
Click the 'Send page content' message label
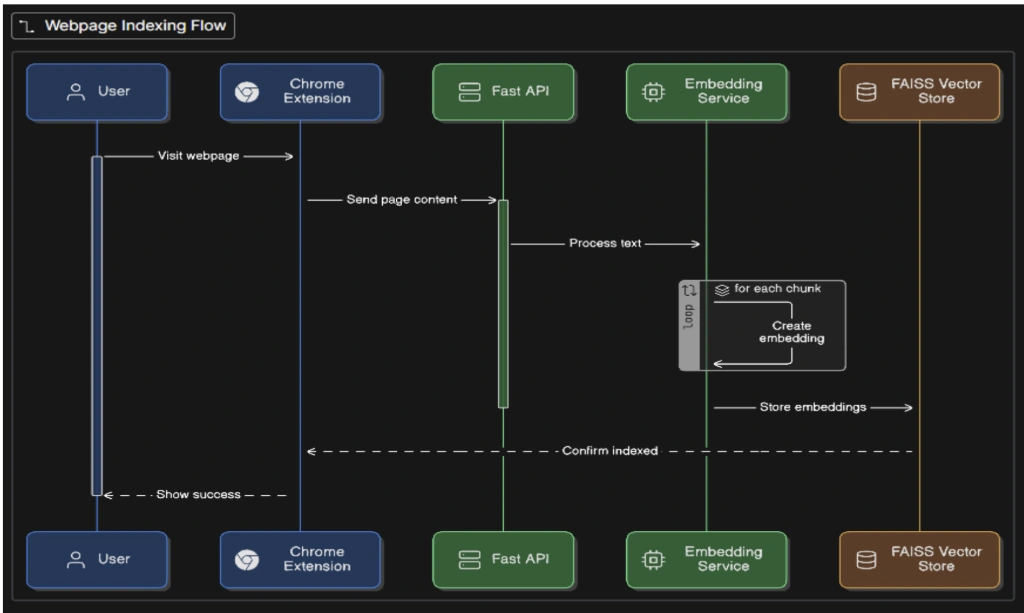pyautogui.click(x=402, y=200)
